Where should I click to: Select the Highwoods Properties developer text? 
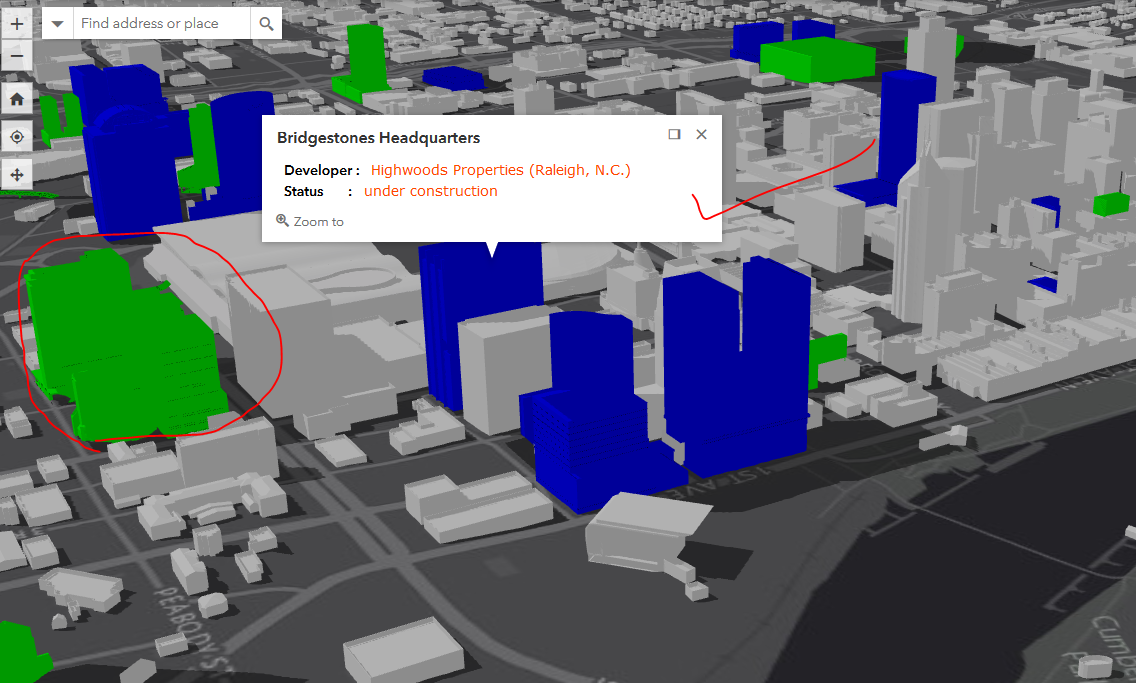click(501, 169)
